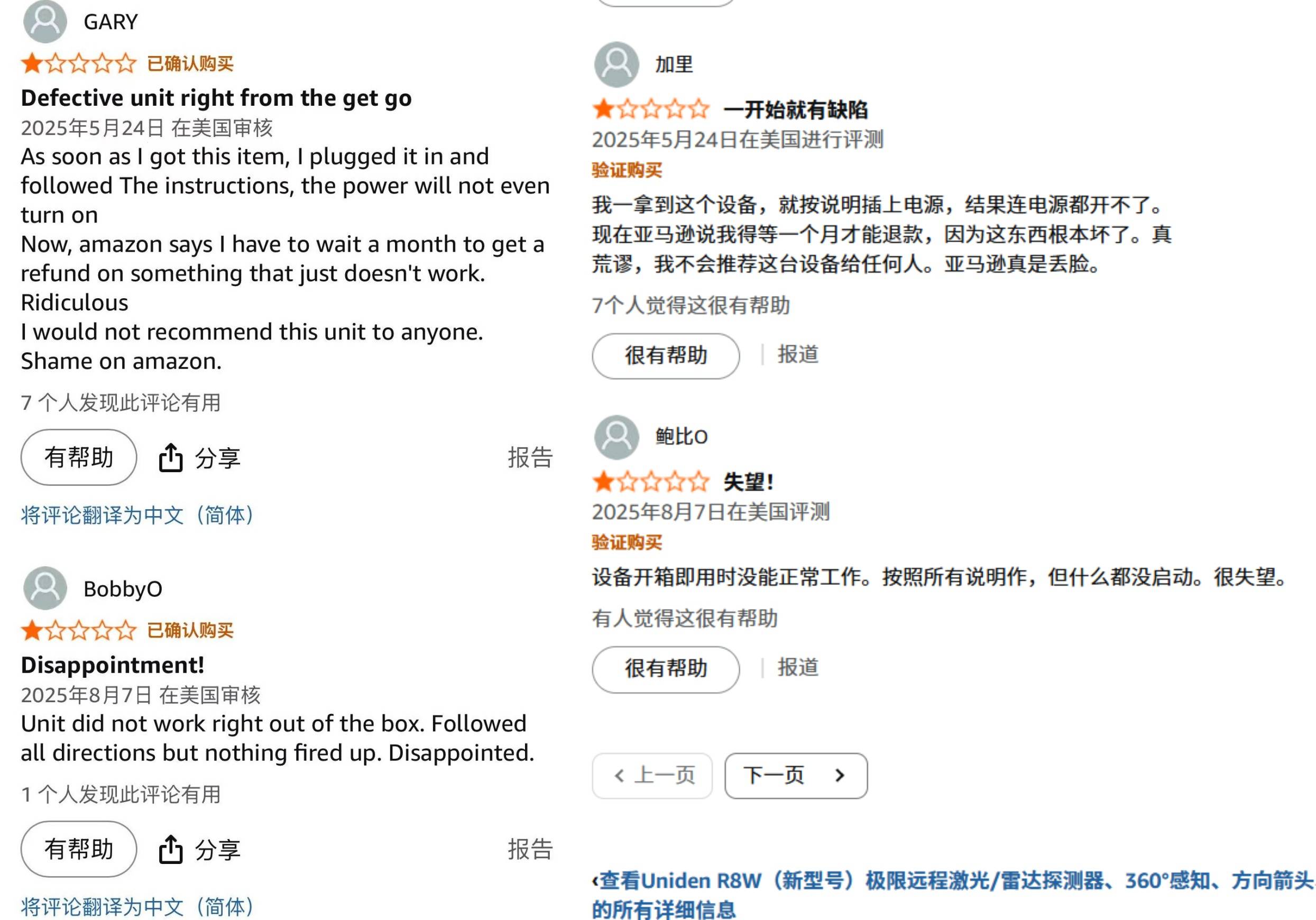Translate BobbyO's review to Chinese
Image resolution: width=1316 pixels, height=920 pixels.
click(137, 906)
